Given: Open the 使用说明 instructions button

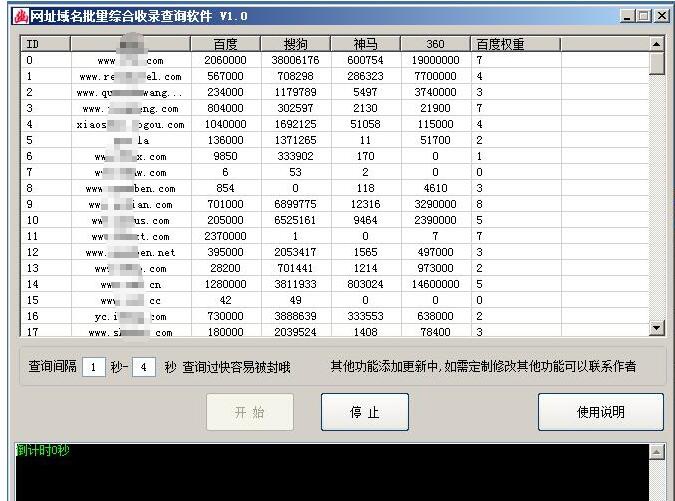Looking at the screenshot, I should click(601, 412).
